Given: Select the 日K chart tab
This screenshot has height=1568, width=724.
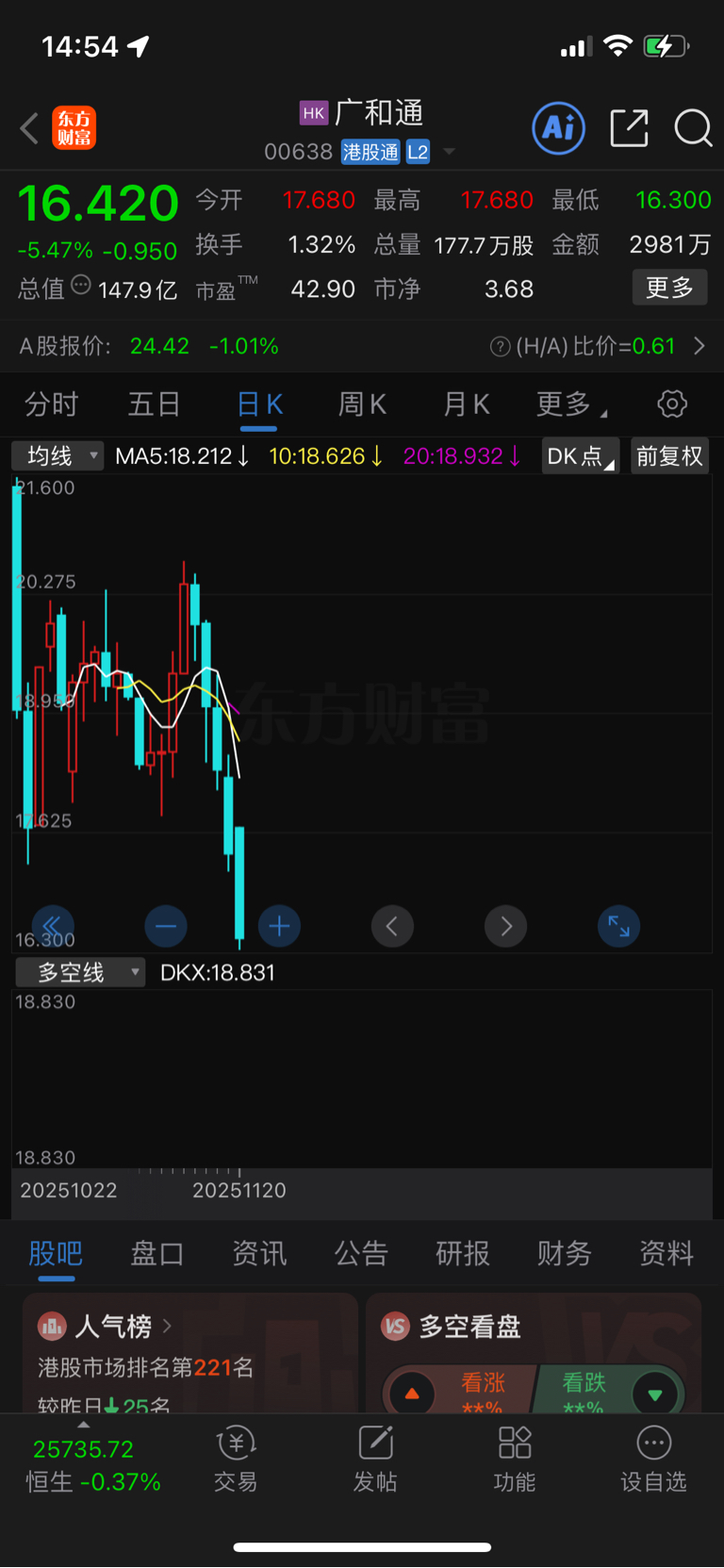Looking at the screenshot, I should [259, 404].
